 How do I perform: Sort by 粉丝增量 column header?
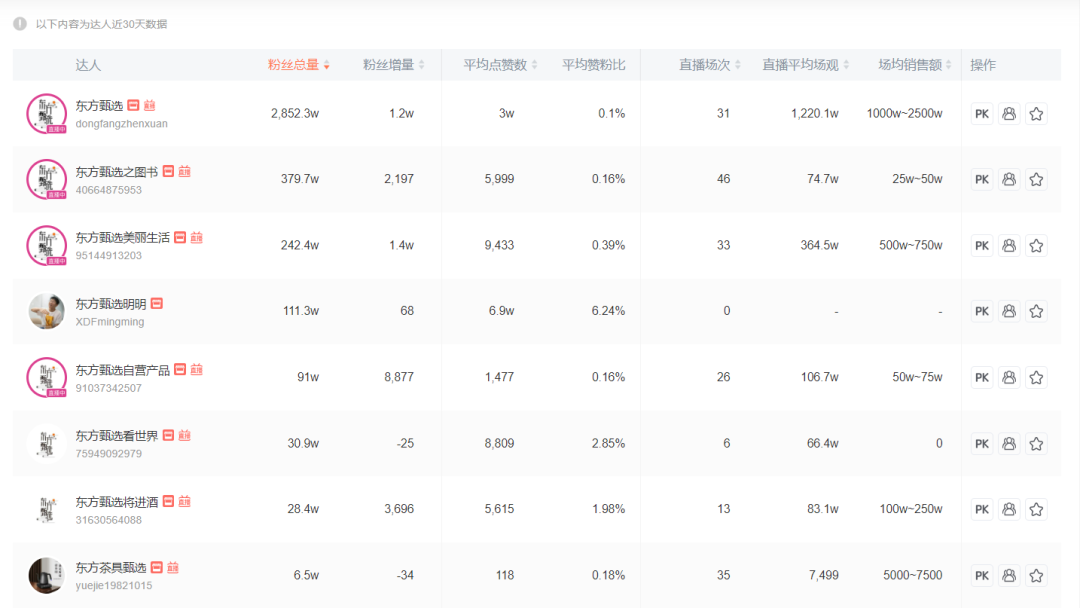tap(393, 65)
